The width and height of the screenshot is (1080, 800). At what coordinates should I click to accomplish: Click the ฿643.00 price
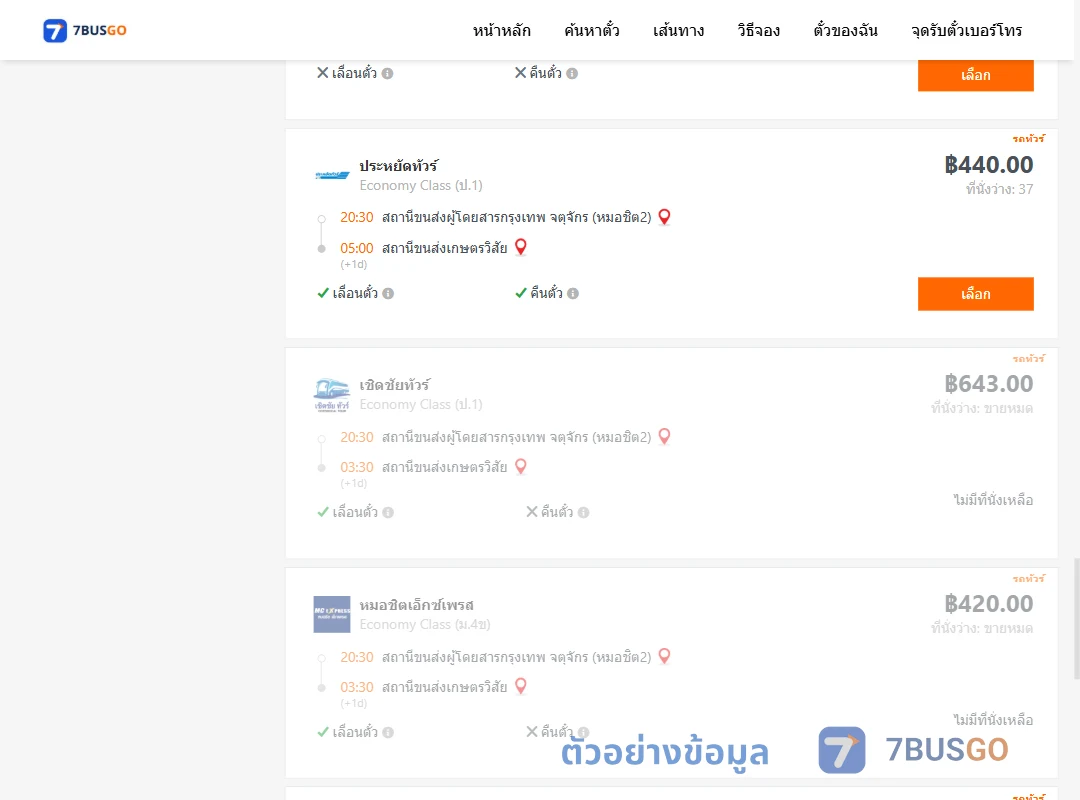click(988, 384)
